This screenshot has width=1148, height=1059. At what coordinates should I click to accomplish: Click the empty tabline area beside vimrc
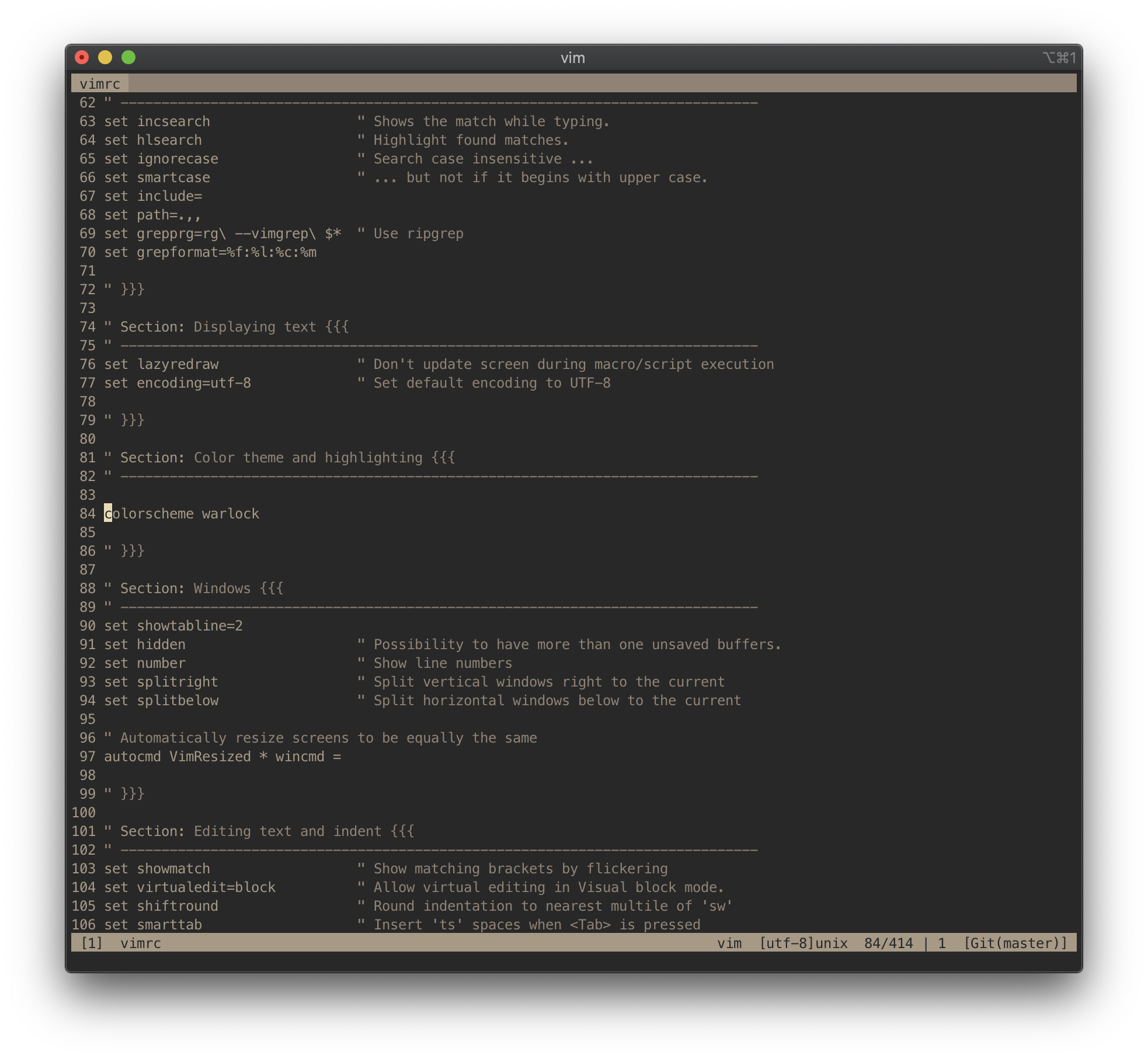click(x=584, y=83)
